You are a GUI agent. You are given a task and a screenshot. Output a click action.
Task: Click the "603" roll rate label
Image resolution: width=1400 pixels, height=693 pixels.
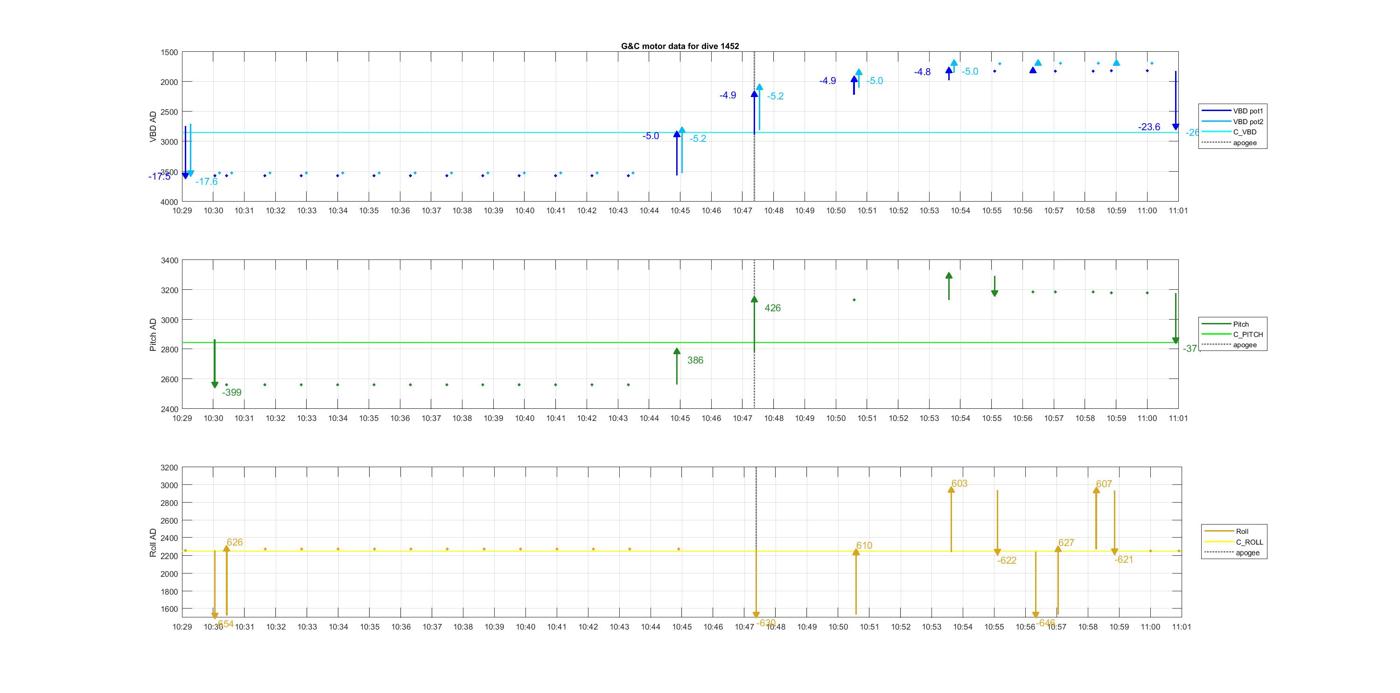pos(959,484)
